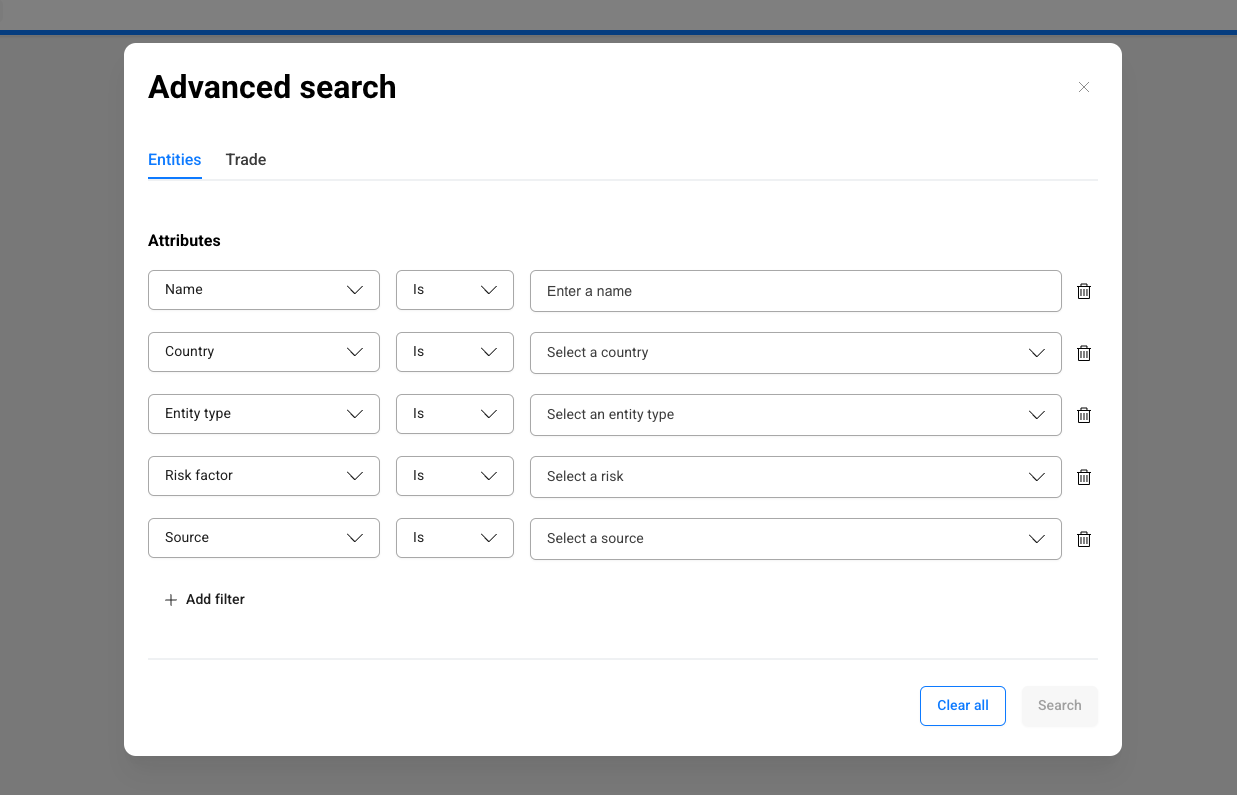Open the Is operator for Source
Screen dimensions: 1237x795
pos(455,538)
